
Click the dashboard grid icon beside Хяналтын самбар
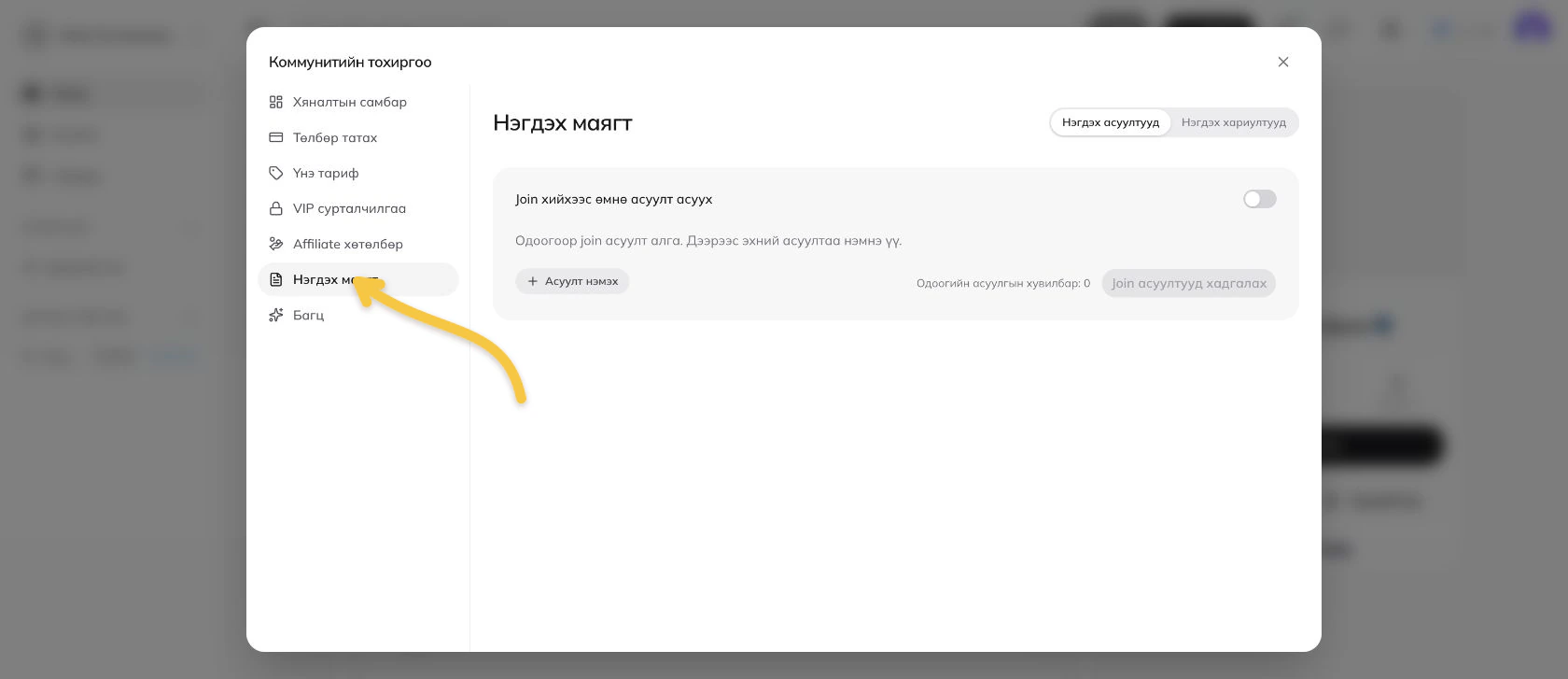(275, 102)
